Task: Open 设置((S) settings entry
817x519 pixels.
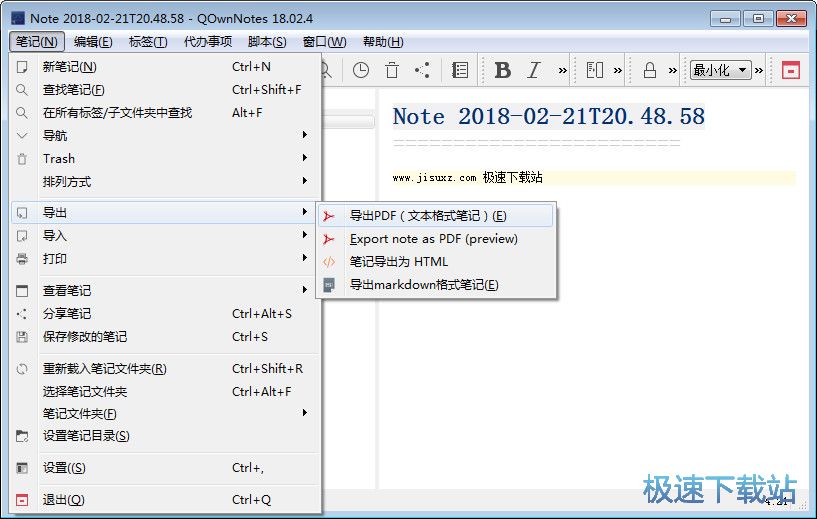Action: (164, 468)
